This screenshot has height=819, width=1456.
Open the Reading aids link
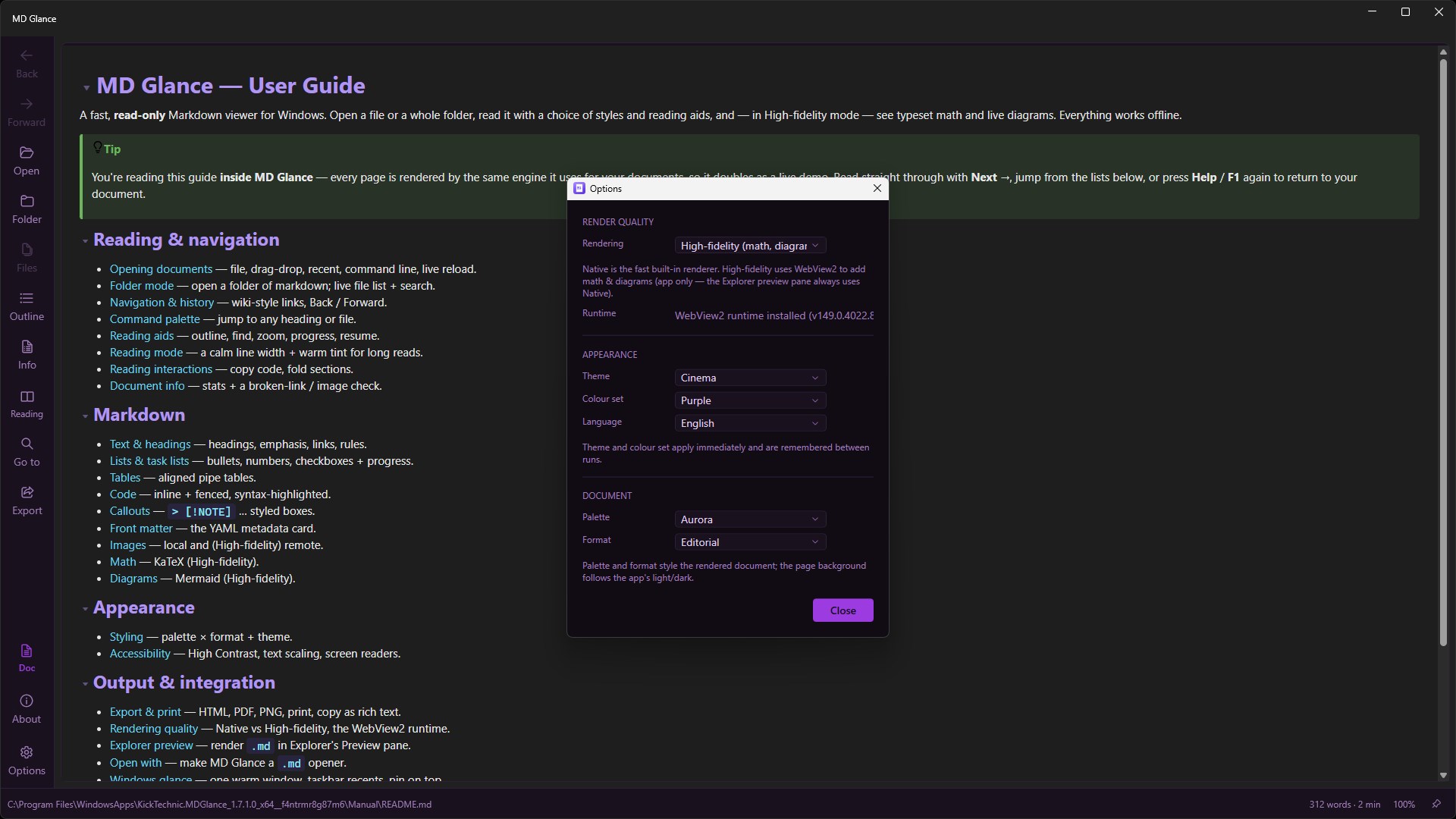142,336
